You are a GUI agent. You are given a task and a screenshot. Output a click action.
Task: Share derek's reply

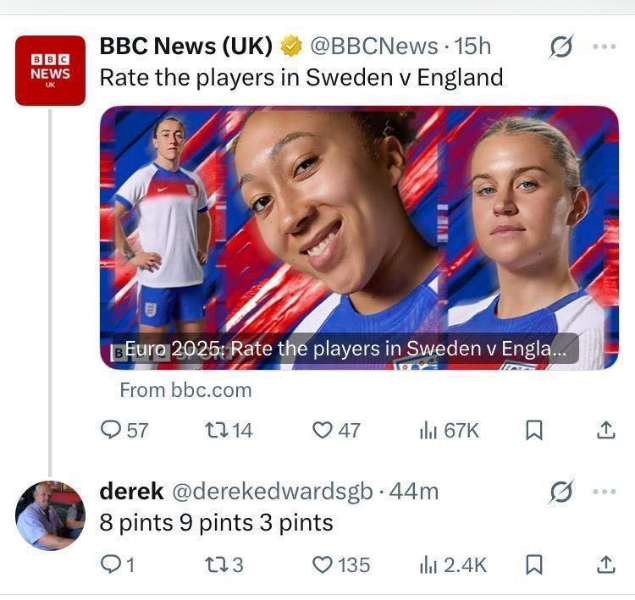coord(606,564)
